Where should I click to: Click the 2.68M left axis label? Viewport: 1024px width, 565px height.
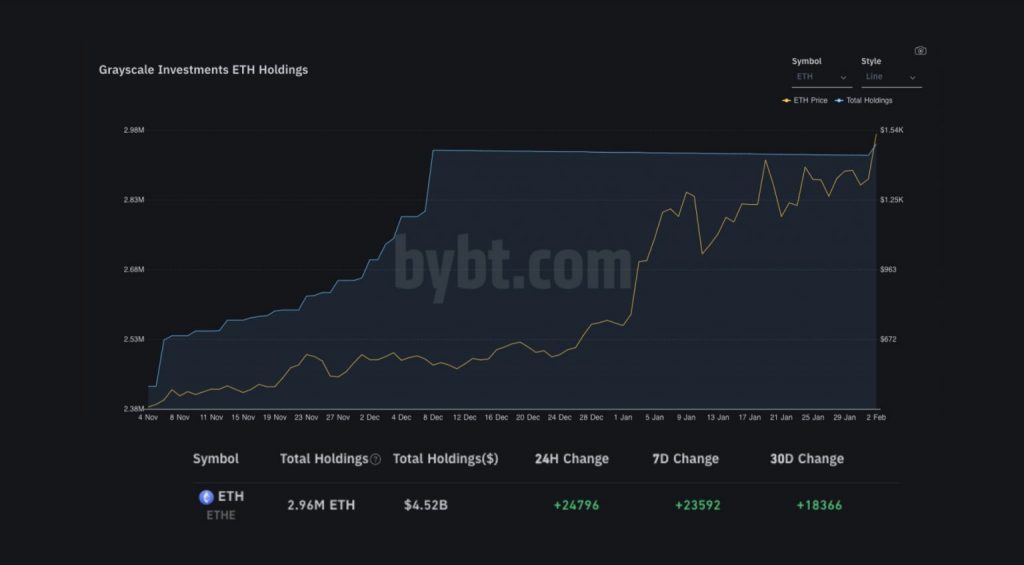(x=134, y=270)
